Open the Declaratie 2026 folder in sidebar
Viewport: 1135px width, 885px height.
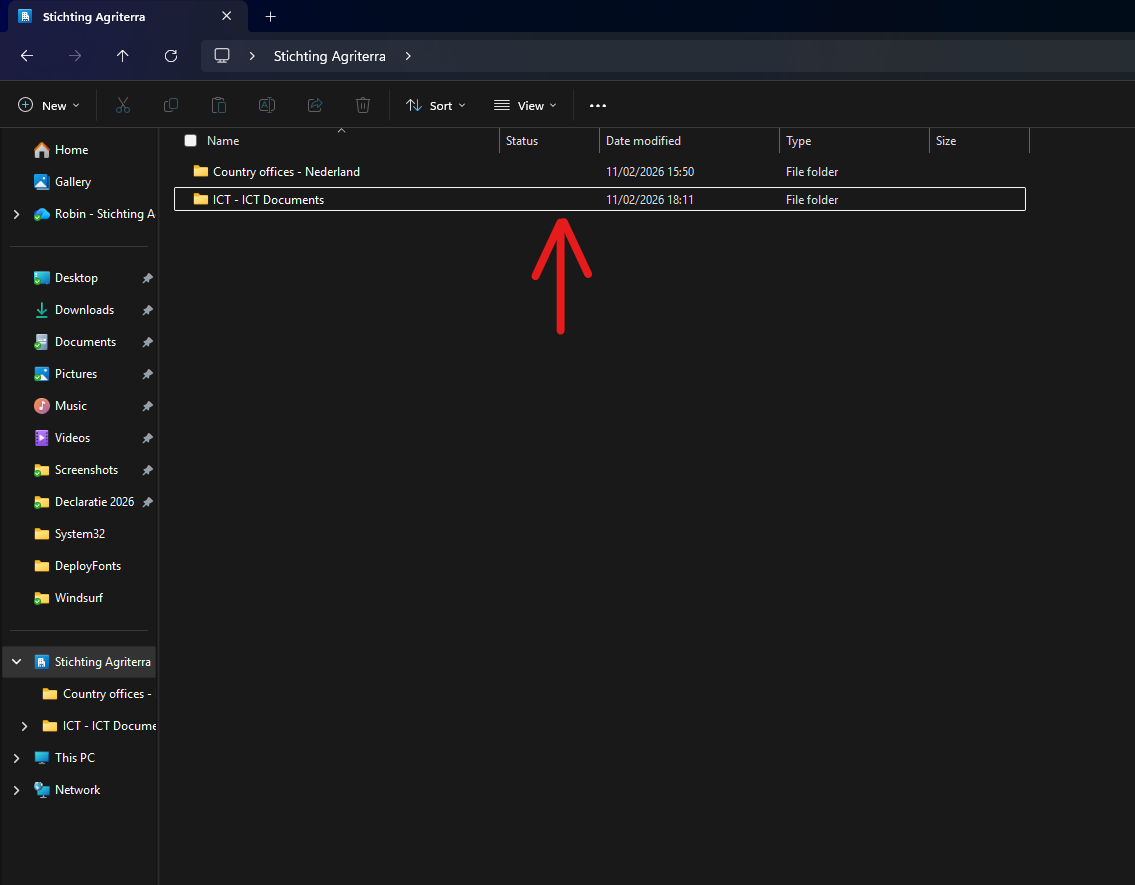coord(94,501)
